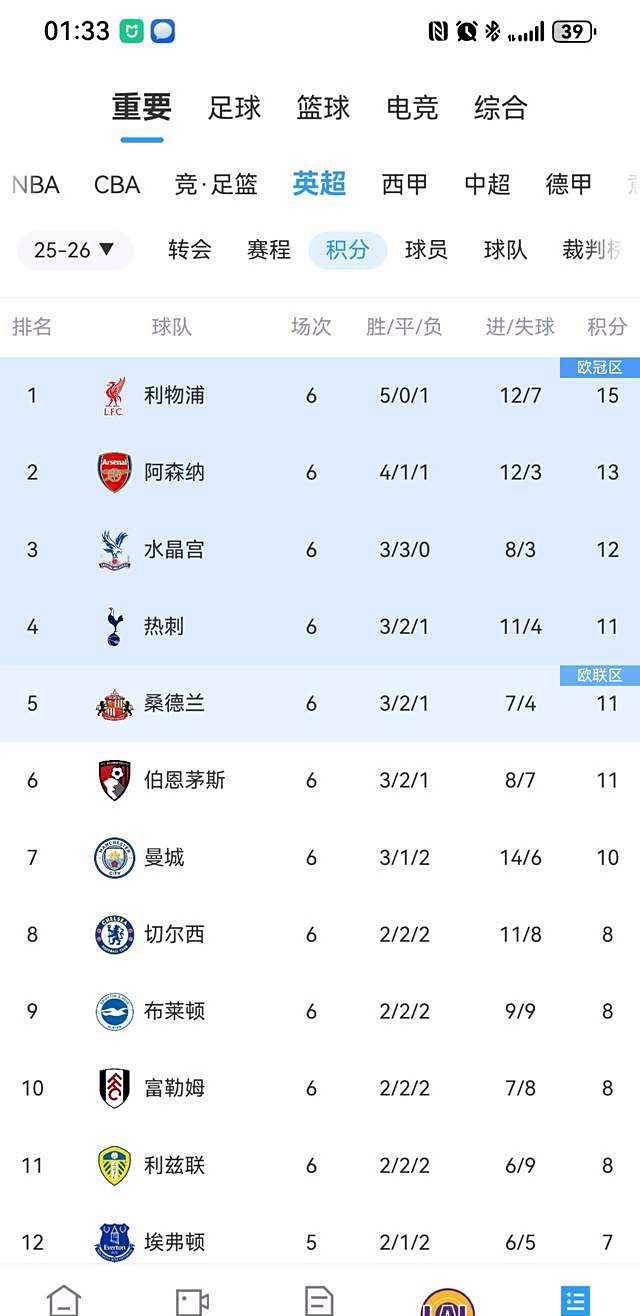Switch to the 篮球 top tab
640x1316 pixels.
pyautogui.click(x=323, y=108)
